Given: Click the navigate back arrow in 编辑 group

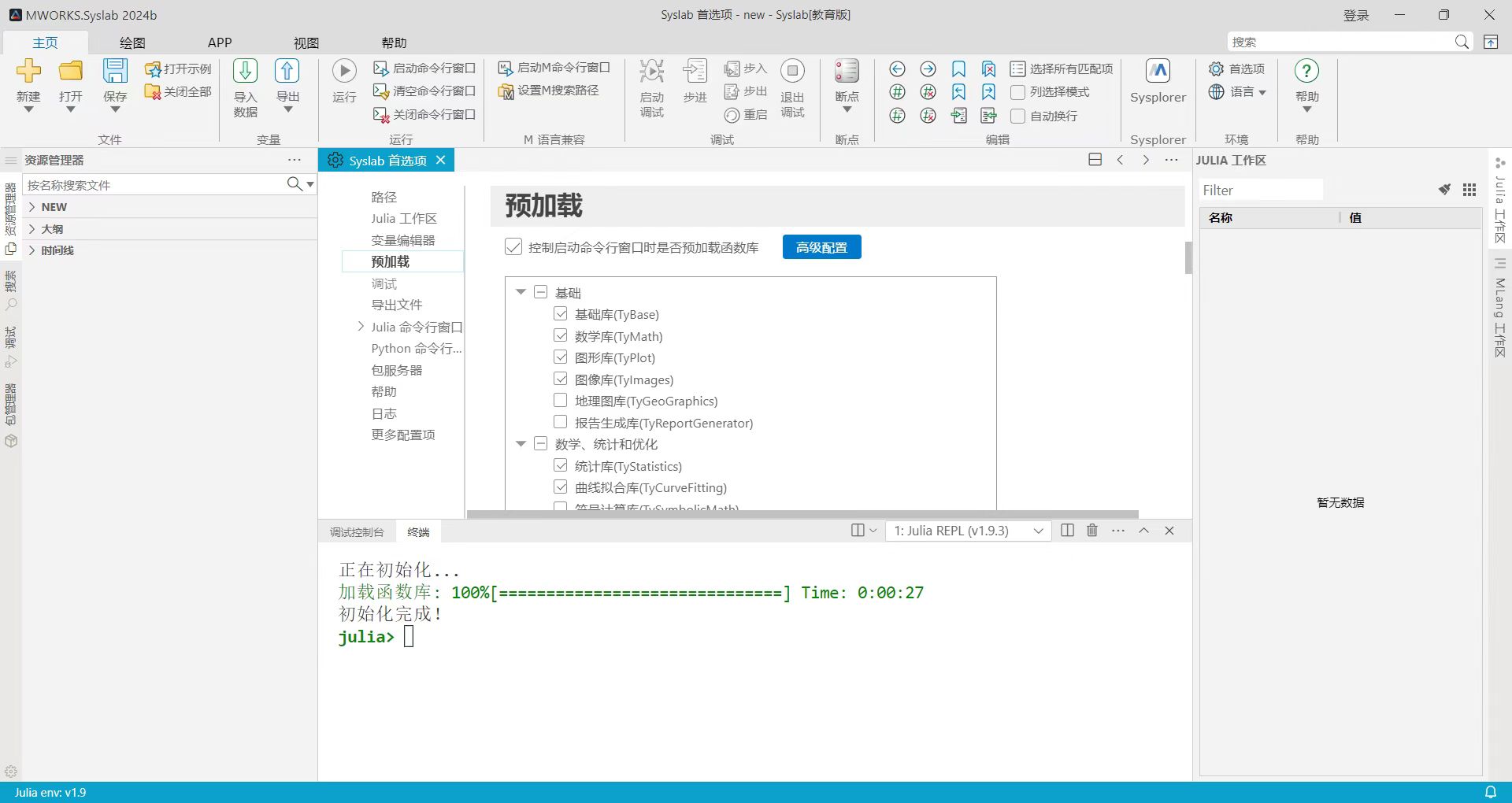Looking at the screenshot, I should [897, 69].
